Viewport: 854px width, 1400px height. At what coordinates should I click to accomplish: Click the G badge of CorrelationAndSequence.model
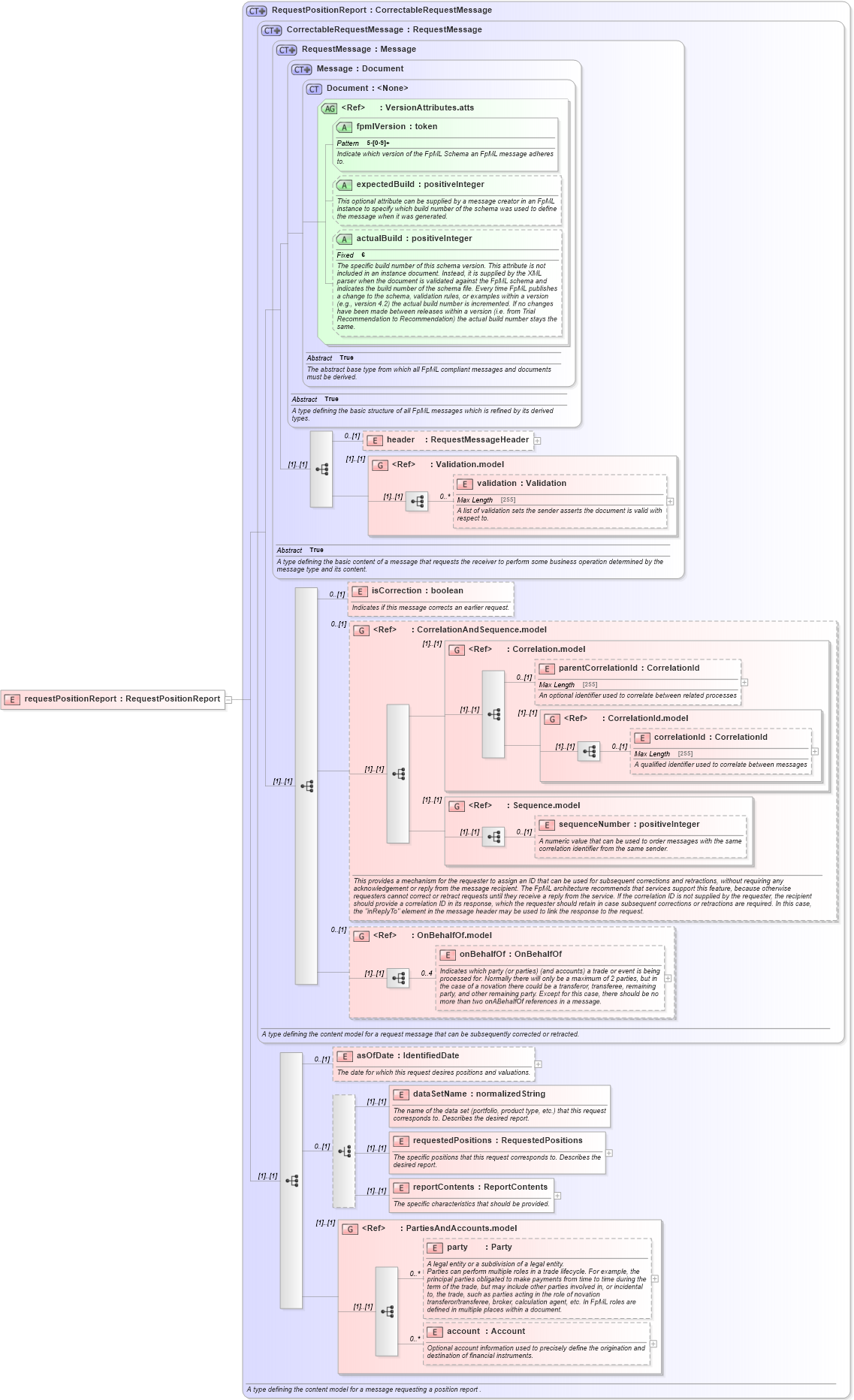[x=361, y=631]
